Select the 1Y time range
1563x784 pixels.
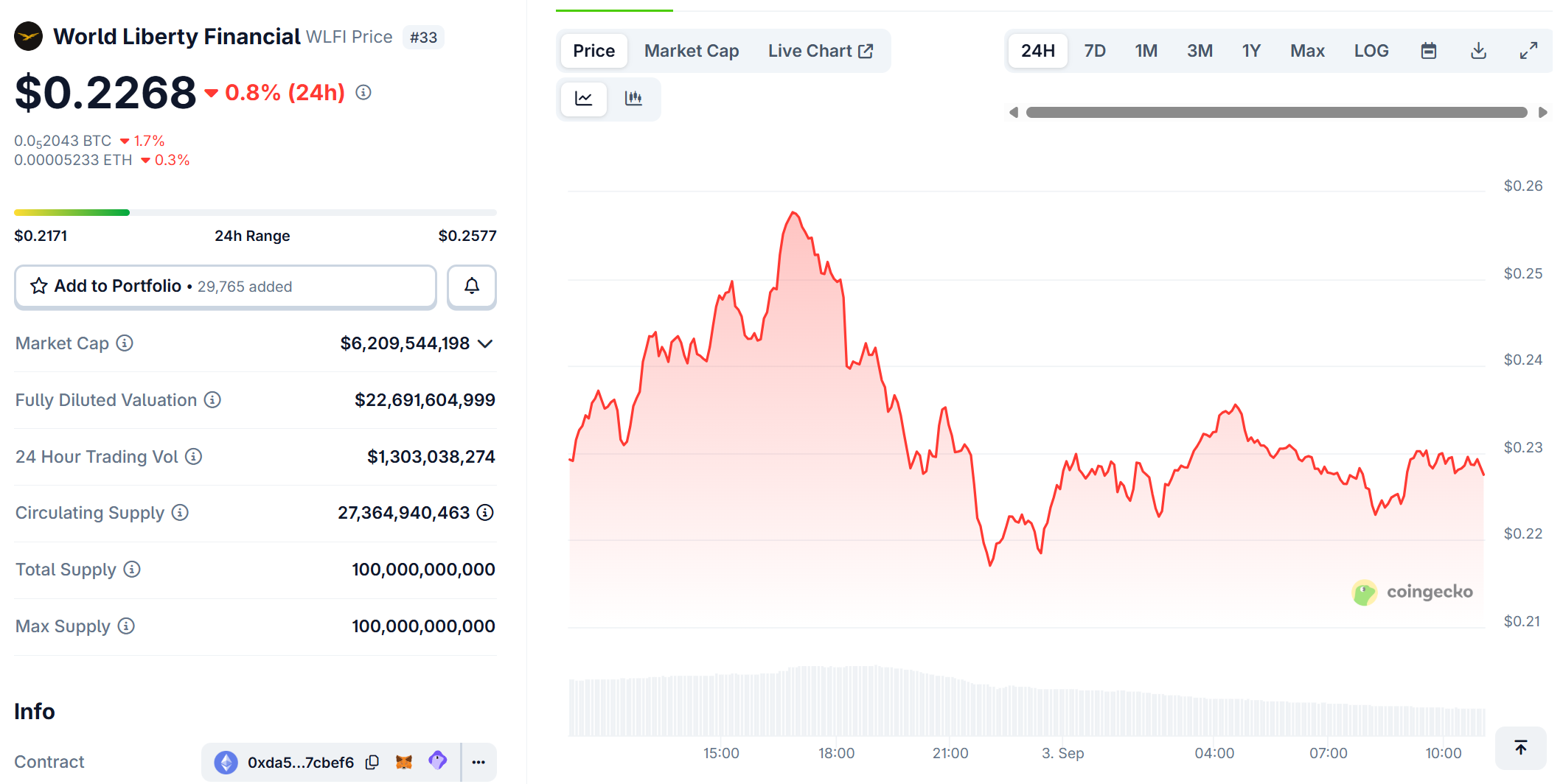point(1250,51)
